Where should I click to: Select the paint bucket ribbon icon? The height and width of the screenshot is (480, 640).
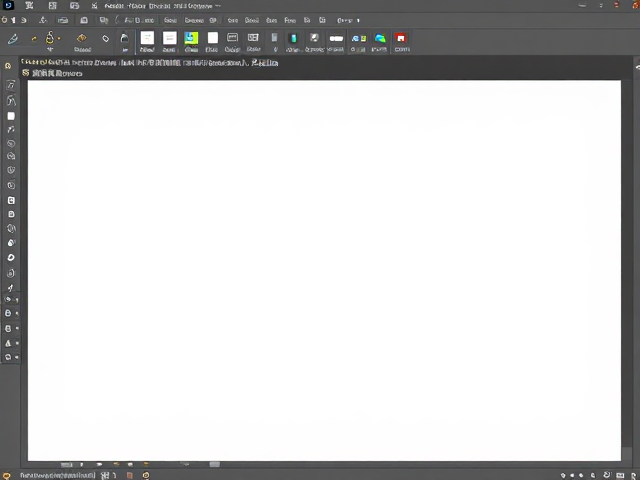(124, 38)
